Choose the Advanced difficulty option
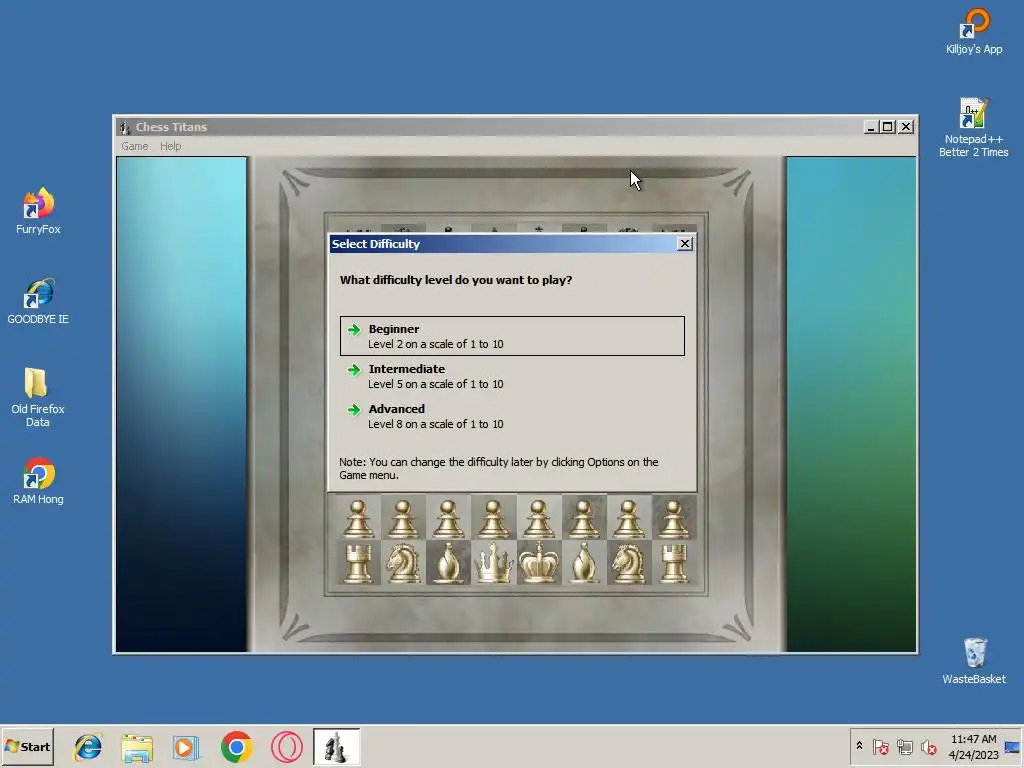This screenshot has height=768, width=1024. (x=512, y=416)
